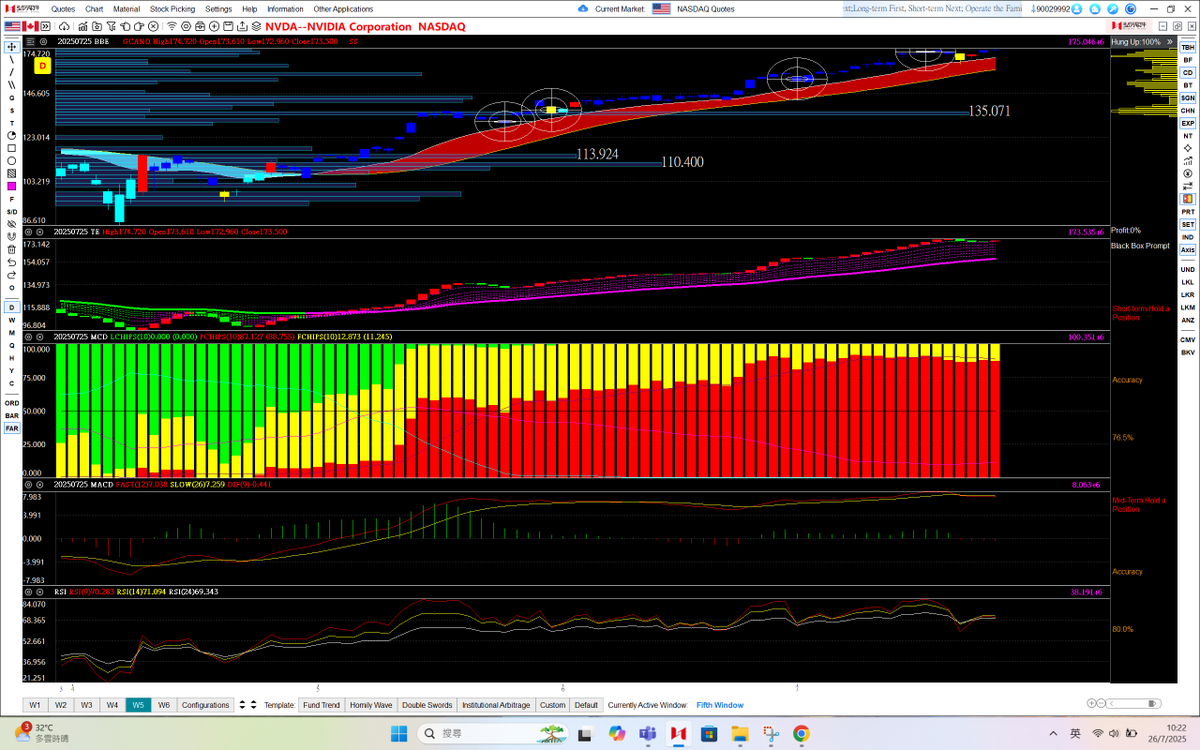Select the T text annotation tool
Screen dimensions: 1200x750
[12, 123]
